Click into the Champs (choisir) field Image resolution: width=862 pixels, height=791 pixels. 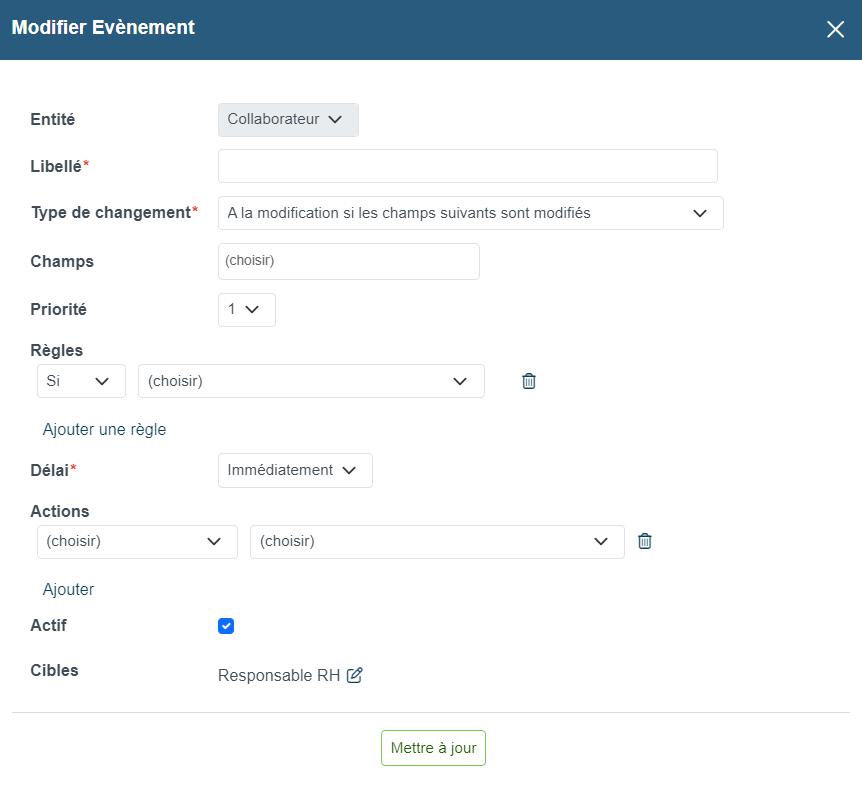click(x=349, y=262)
